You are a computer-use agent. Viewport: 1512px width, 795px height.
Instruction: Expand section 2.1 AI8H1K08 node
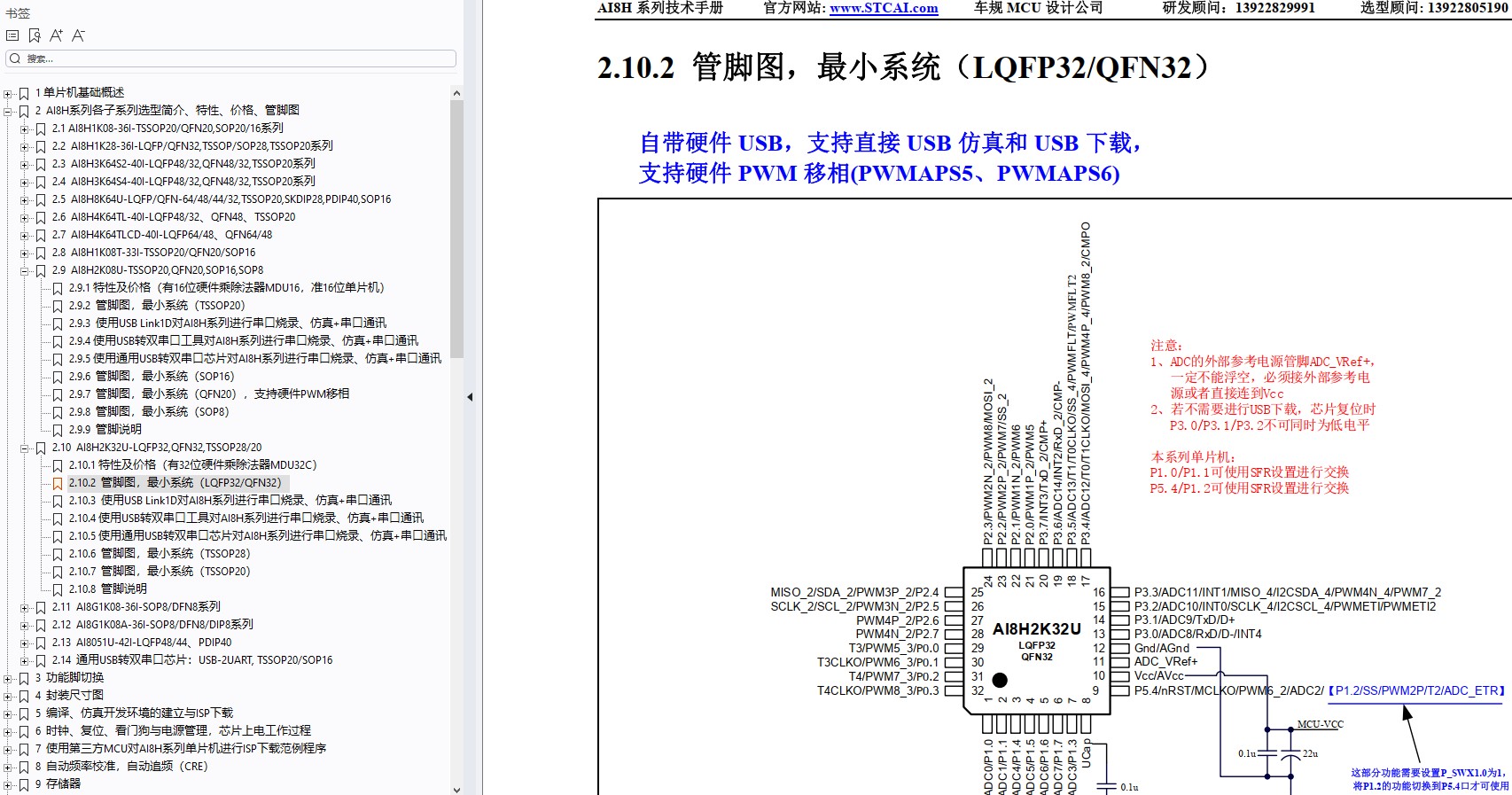click(25, 129)
